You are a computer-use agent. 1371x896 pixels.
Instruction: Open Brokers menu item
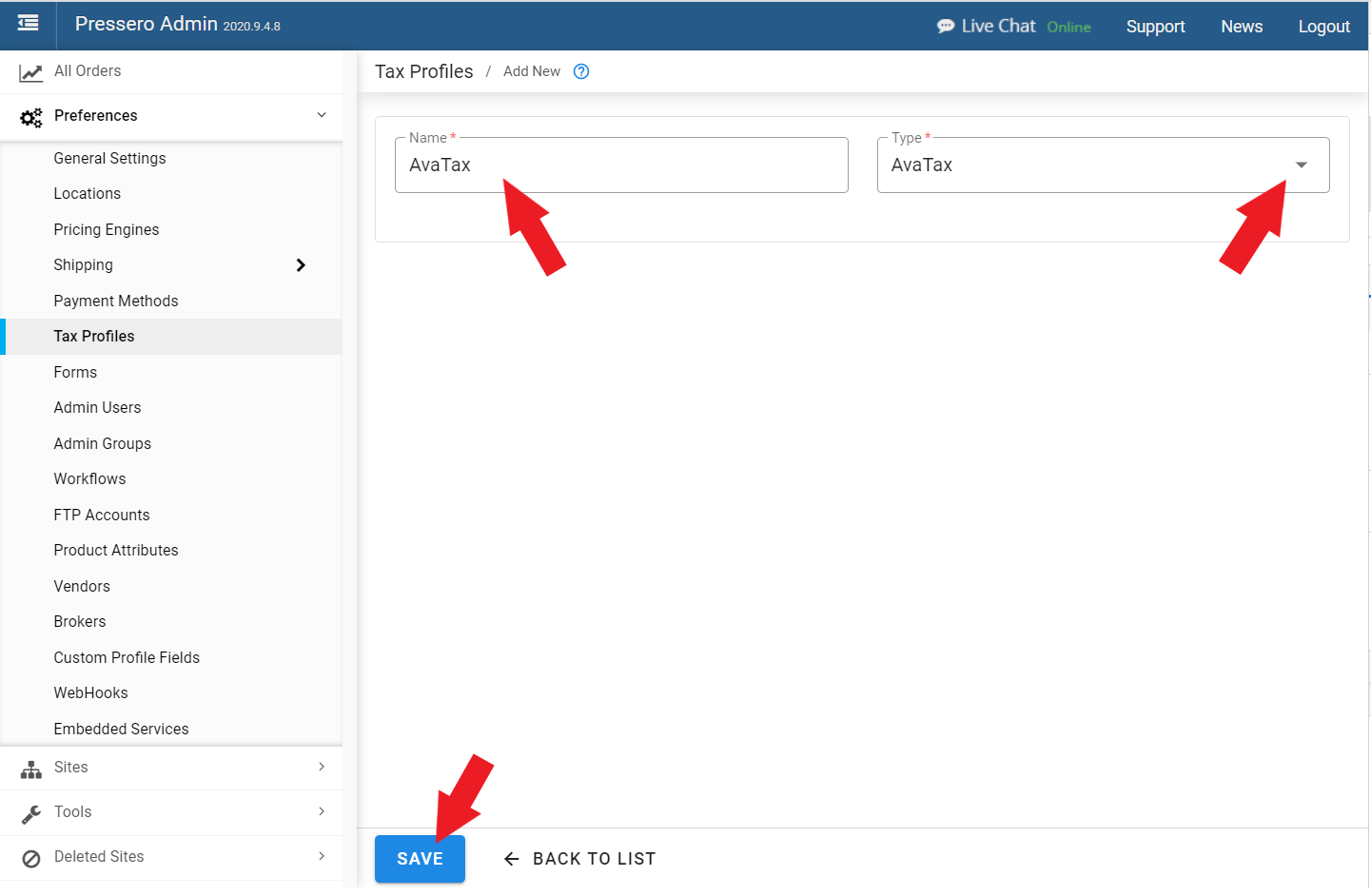[x=80, y=622]
